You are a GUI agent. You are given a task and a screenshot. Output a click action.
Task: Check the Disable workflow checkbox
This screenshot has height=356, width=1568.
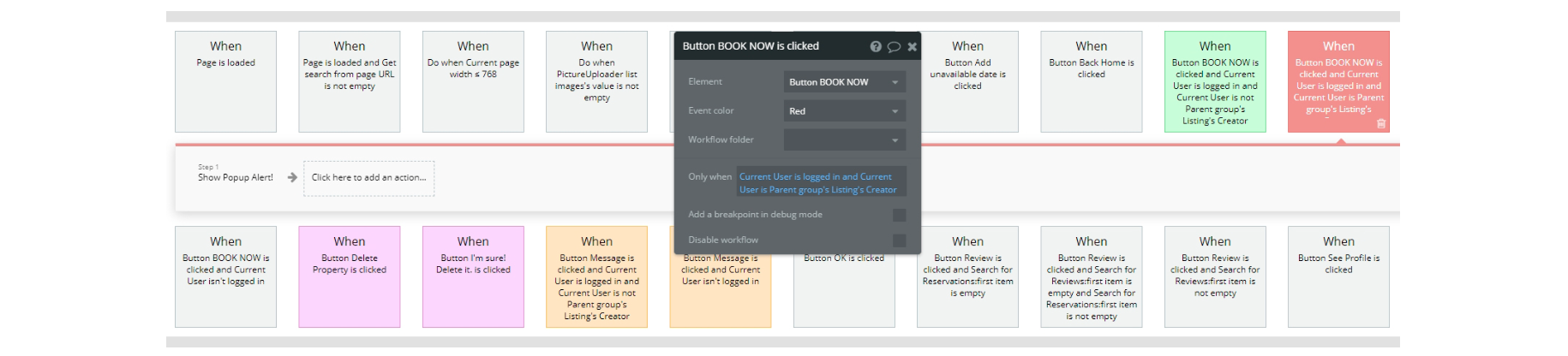tap(899, 240)
